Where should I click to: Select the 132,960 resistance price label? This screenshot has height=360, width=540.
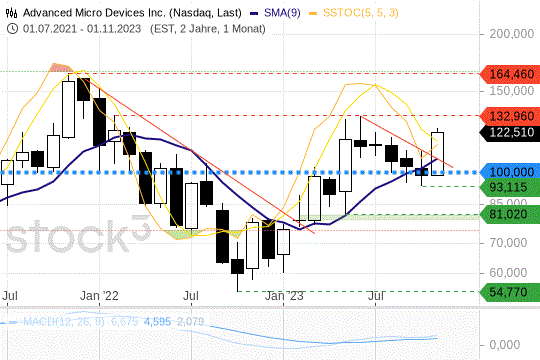(x=510, y=116)
